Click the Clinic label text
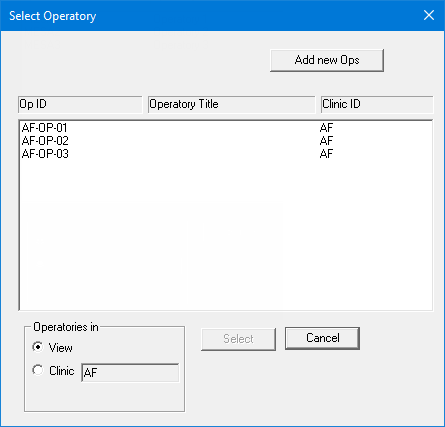Image resolution: width=445 pixels, height=427 pixels. click(62, 371)
